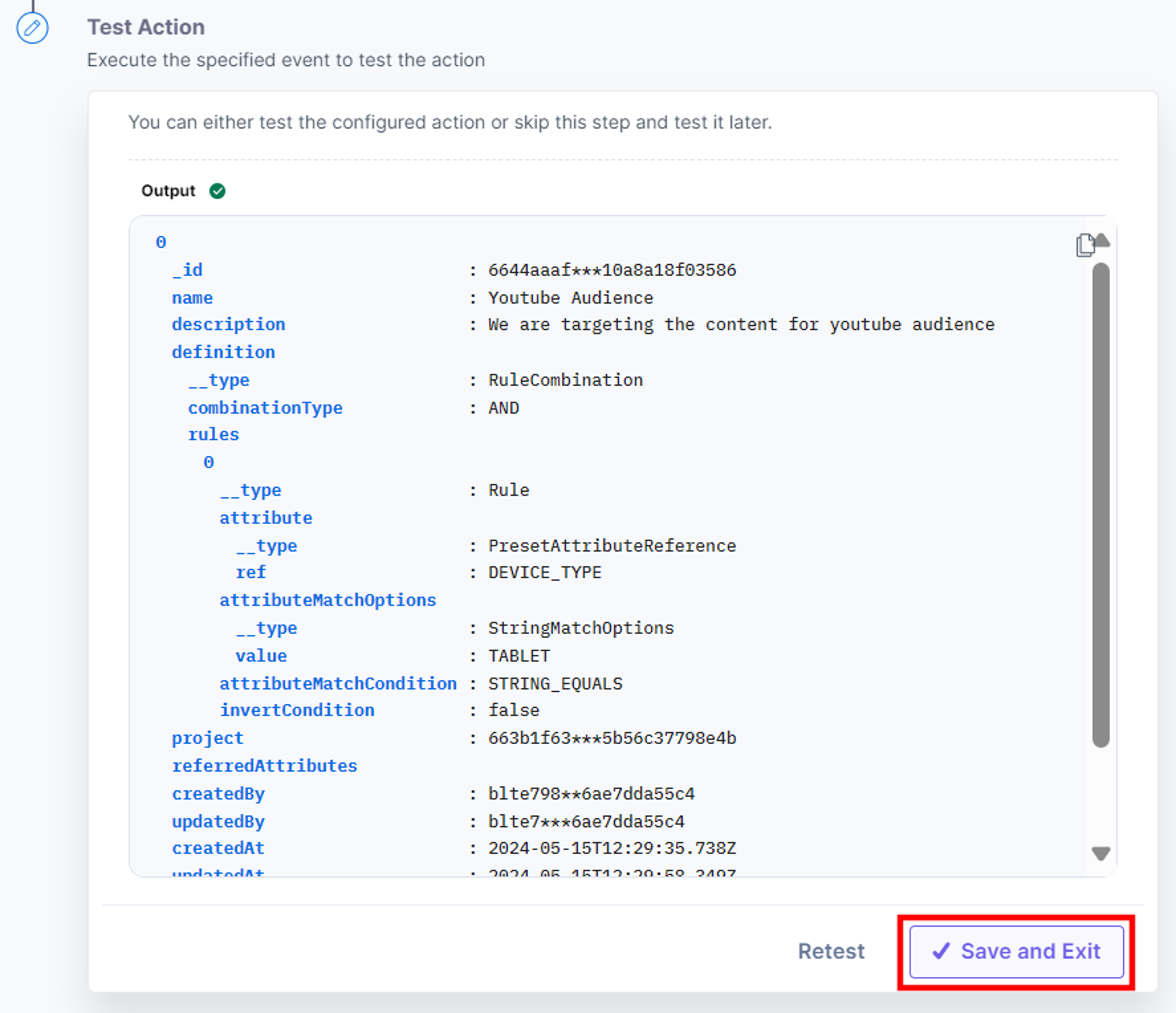This screenshot has width=1176, height=1013.
Task: Click the value key under attributeMatchOptions
Action: click(x=261, y=656)
